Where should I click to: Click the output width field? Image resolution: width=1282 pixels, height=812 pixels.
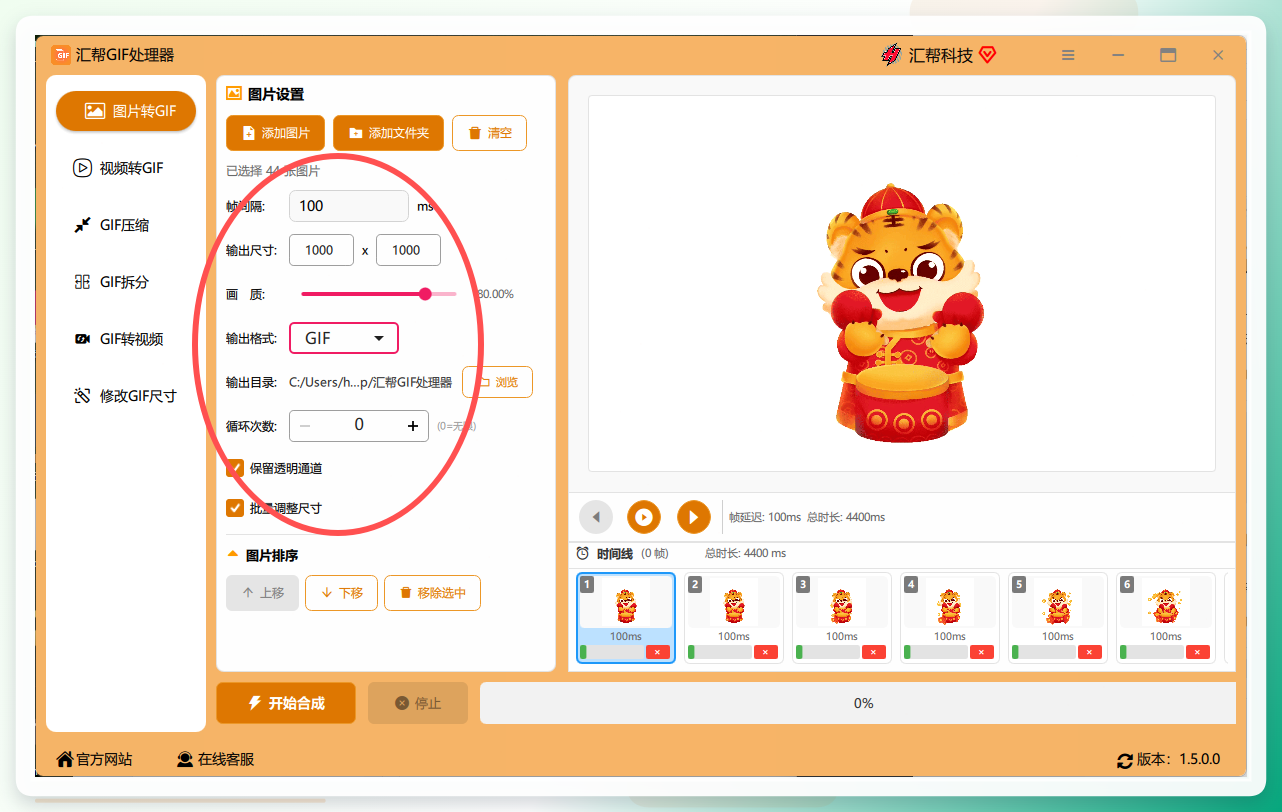tap(321, 250)
